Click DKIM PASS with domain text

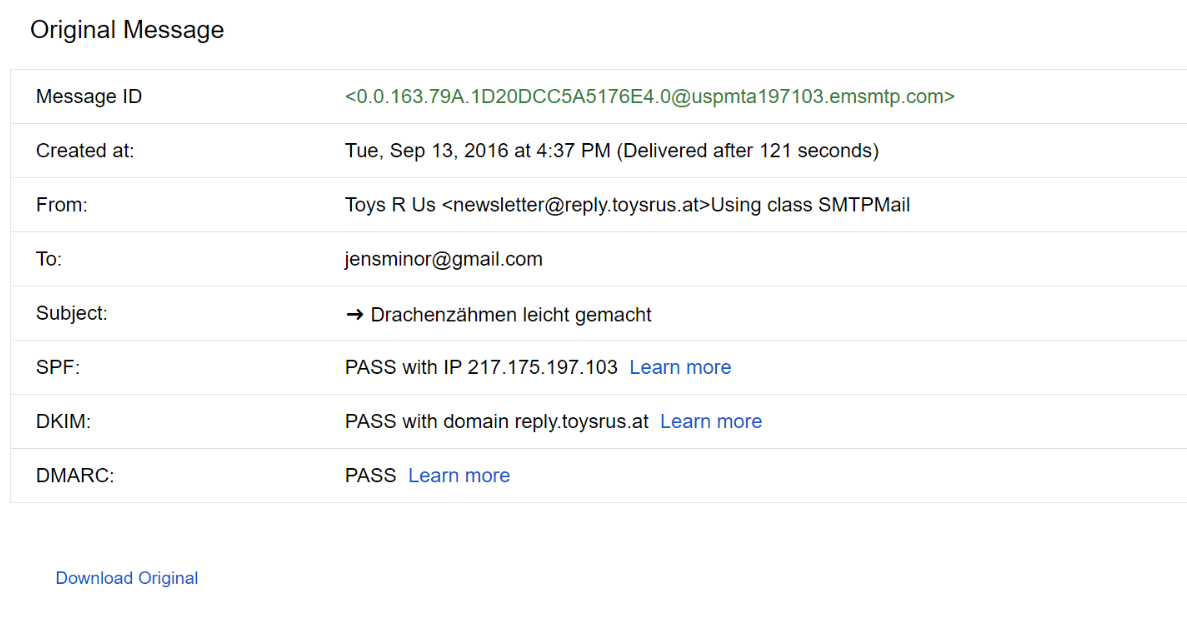497,421
